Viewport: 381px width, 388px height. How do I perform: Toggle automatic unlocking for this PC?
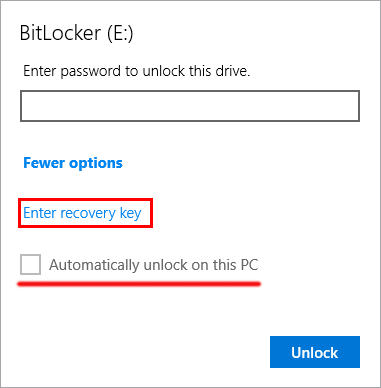[x=30, y=264]
